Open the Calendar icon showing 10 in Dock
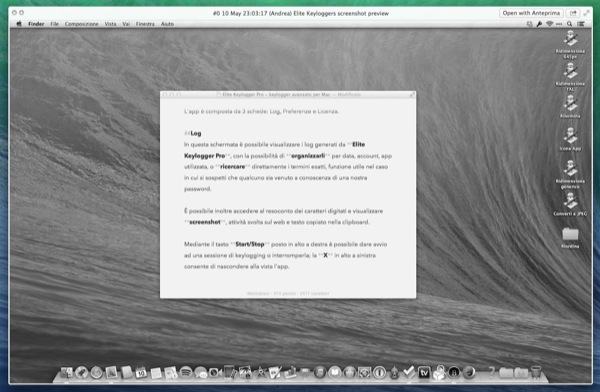The height and width of the screenshot is (392, 600). click(141, 372)
